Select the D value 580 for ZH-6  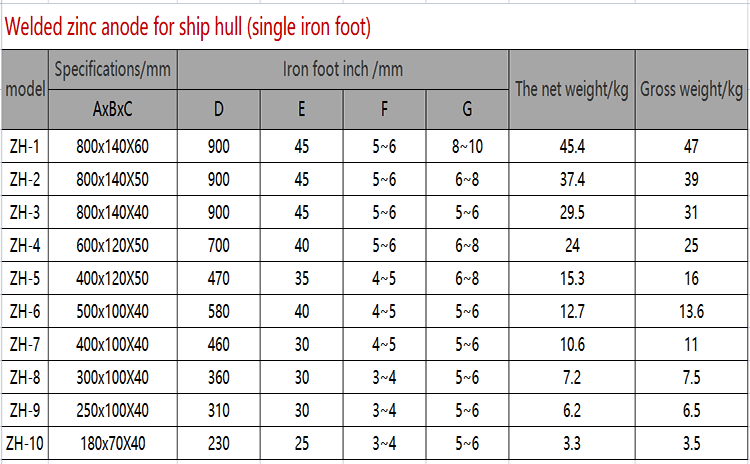click(x=219, y=312)
